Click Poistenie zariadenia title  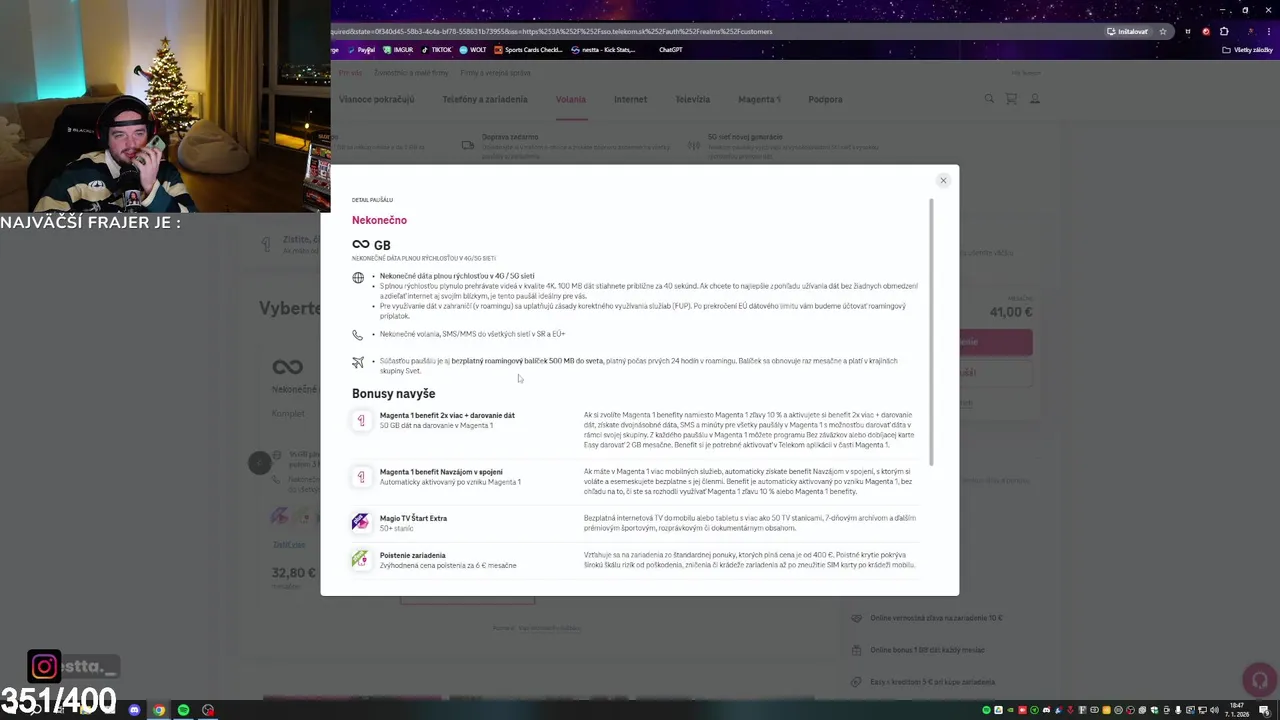413,555
